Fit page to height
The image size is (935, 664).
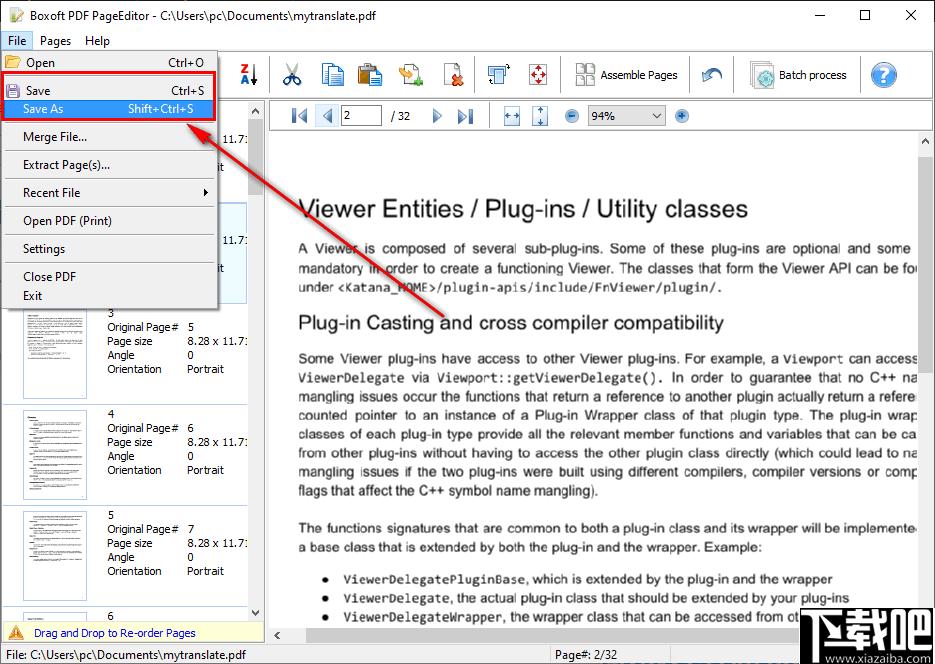point(540,116)
